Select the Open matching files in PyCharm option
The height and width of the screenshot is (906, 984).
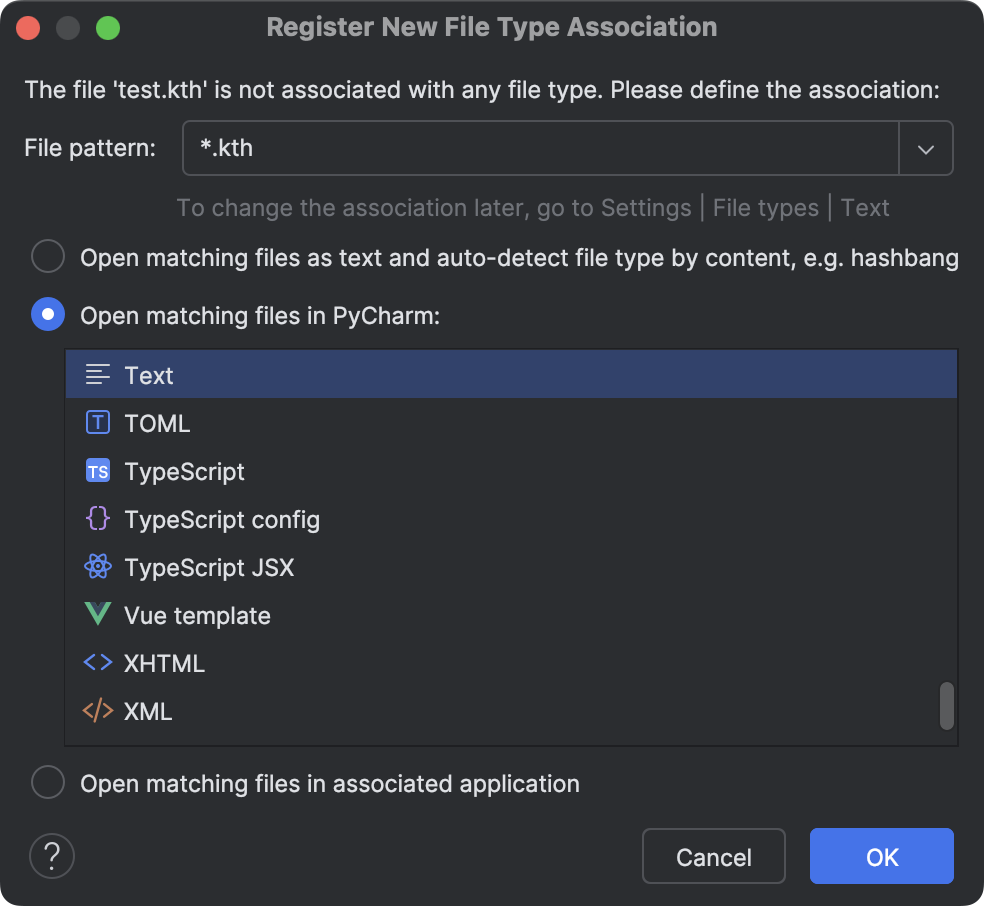pyautogui.click(x=48, y=314)
